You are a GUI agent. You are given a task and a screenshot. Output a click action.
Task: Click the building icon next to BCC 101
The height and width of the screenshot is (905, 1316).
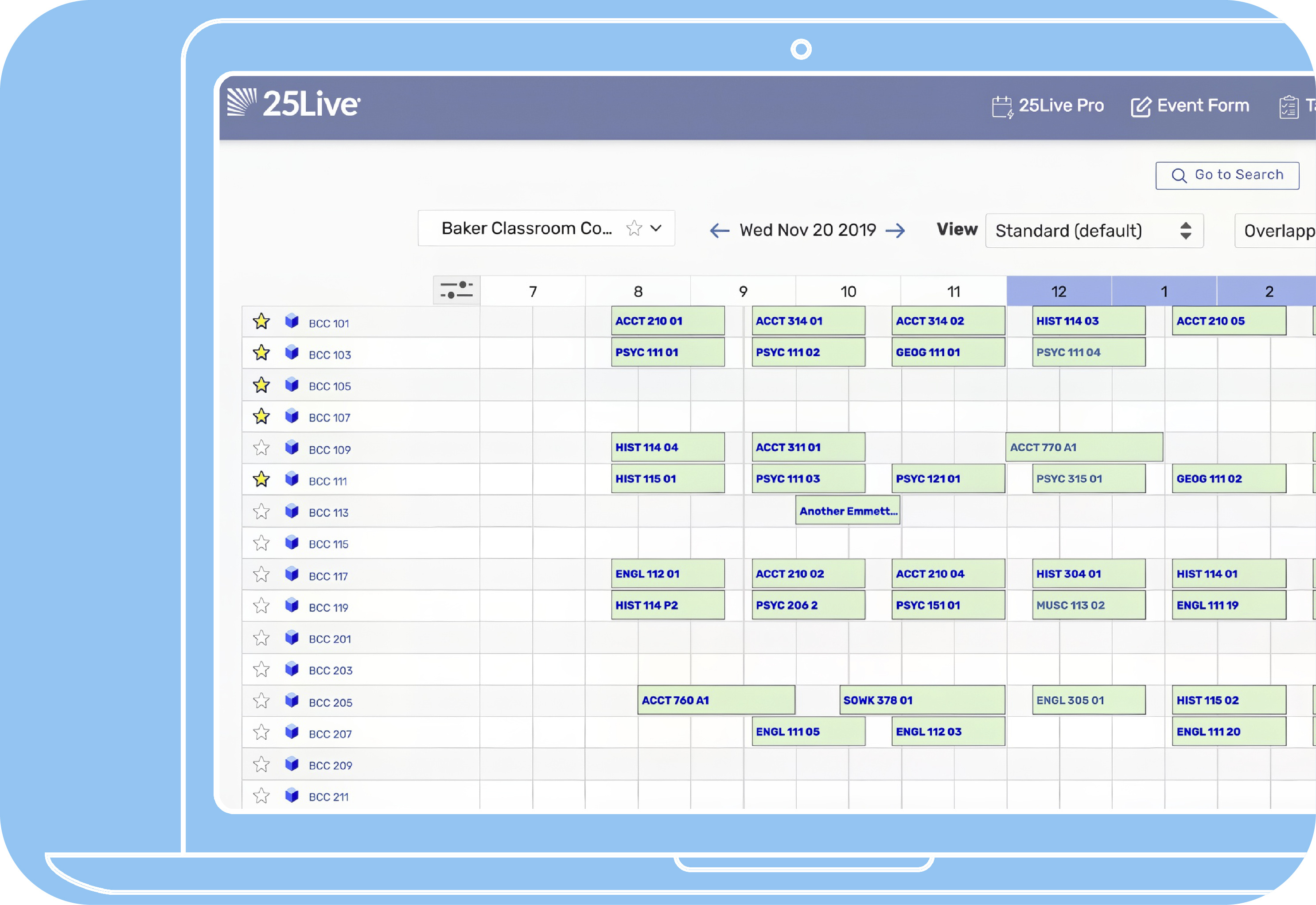(294, 322)
